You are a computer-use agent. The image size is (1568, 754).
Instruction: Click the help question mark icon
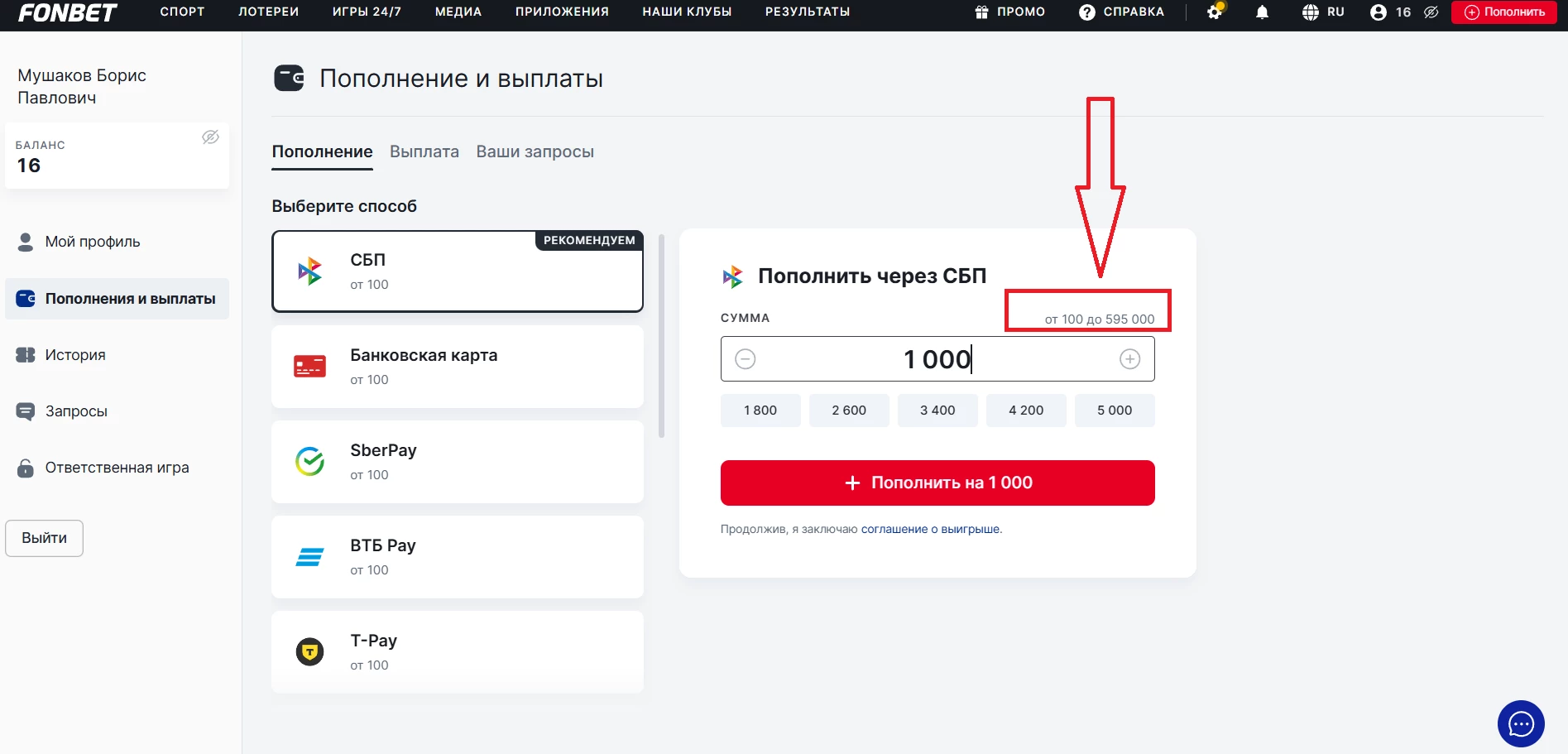click(1087, 12)
